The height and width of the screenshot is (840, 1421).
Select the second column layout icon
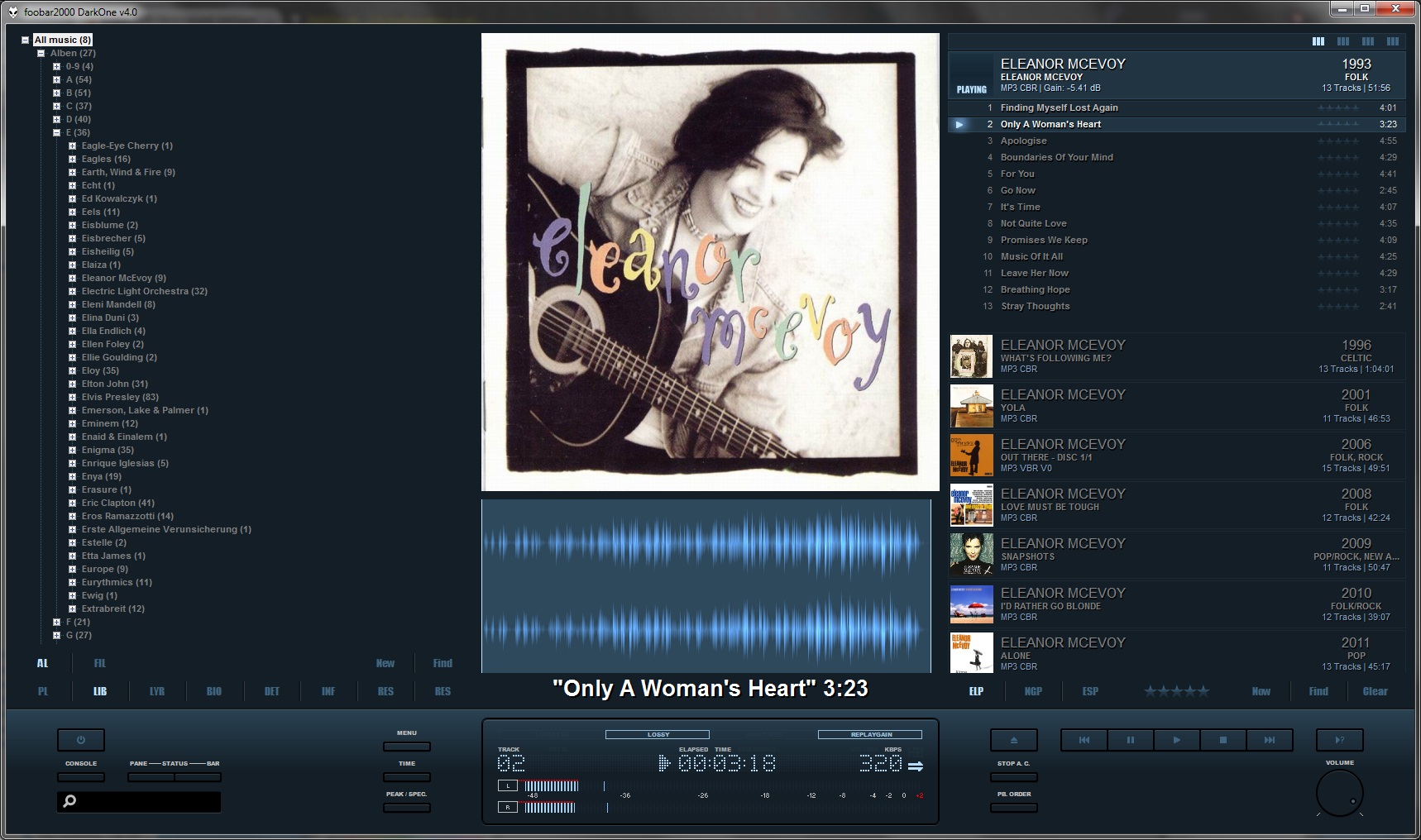click(x=1343, y=41)
